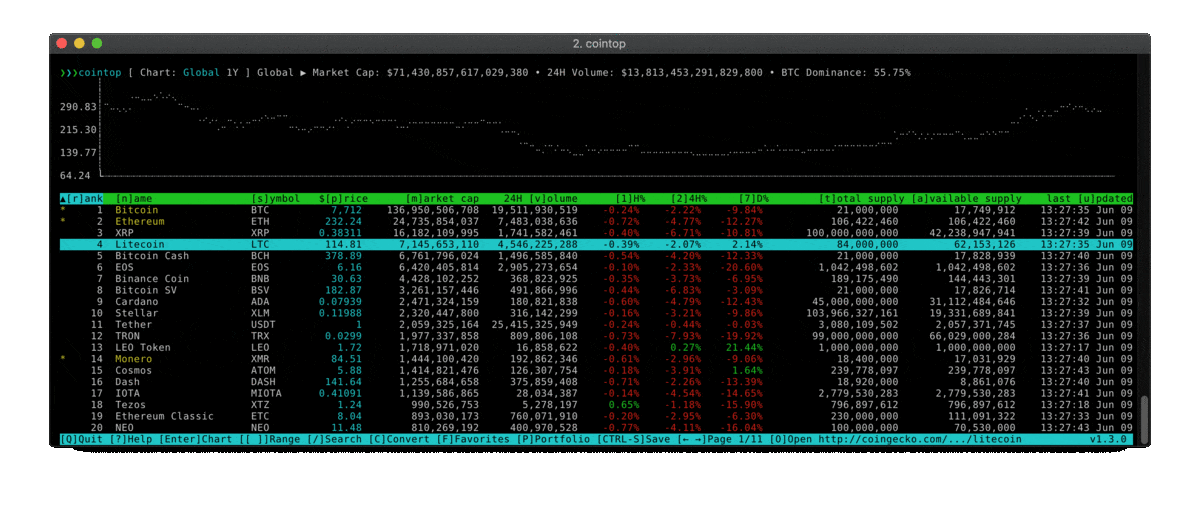Viewport: 1200px width, 512px height.
Task: Click the 24H Volume value in header
Action: pyautogui.click(x=692, y=73)
